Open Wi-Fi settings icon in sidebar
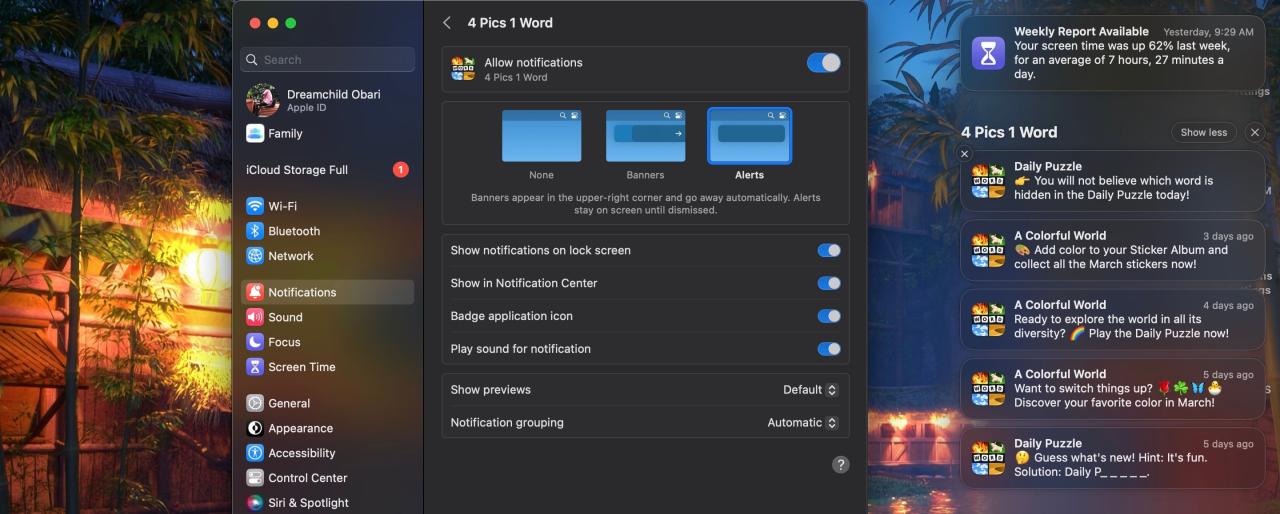The height and width of the screenshot is (514, 1280). point(255,206)
